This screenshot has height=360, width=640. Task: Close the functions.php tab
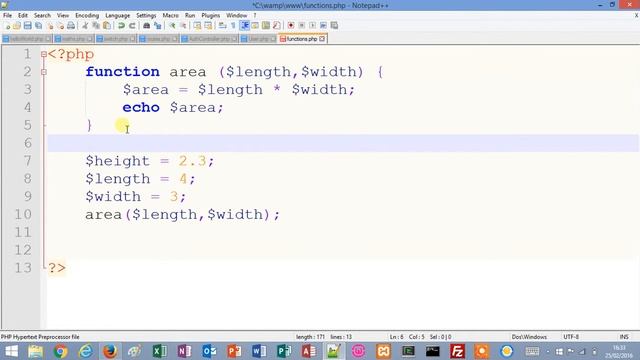tap(322, 39)
